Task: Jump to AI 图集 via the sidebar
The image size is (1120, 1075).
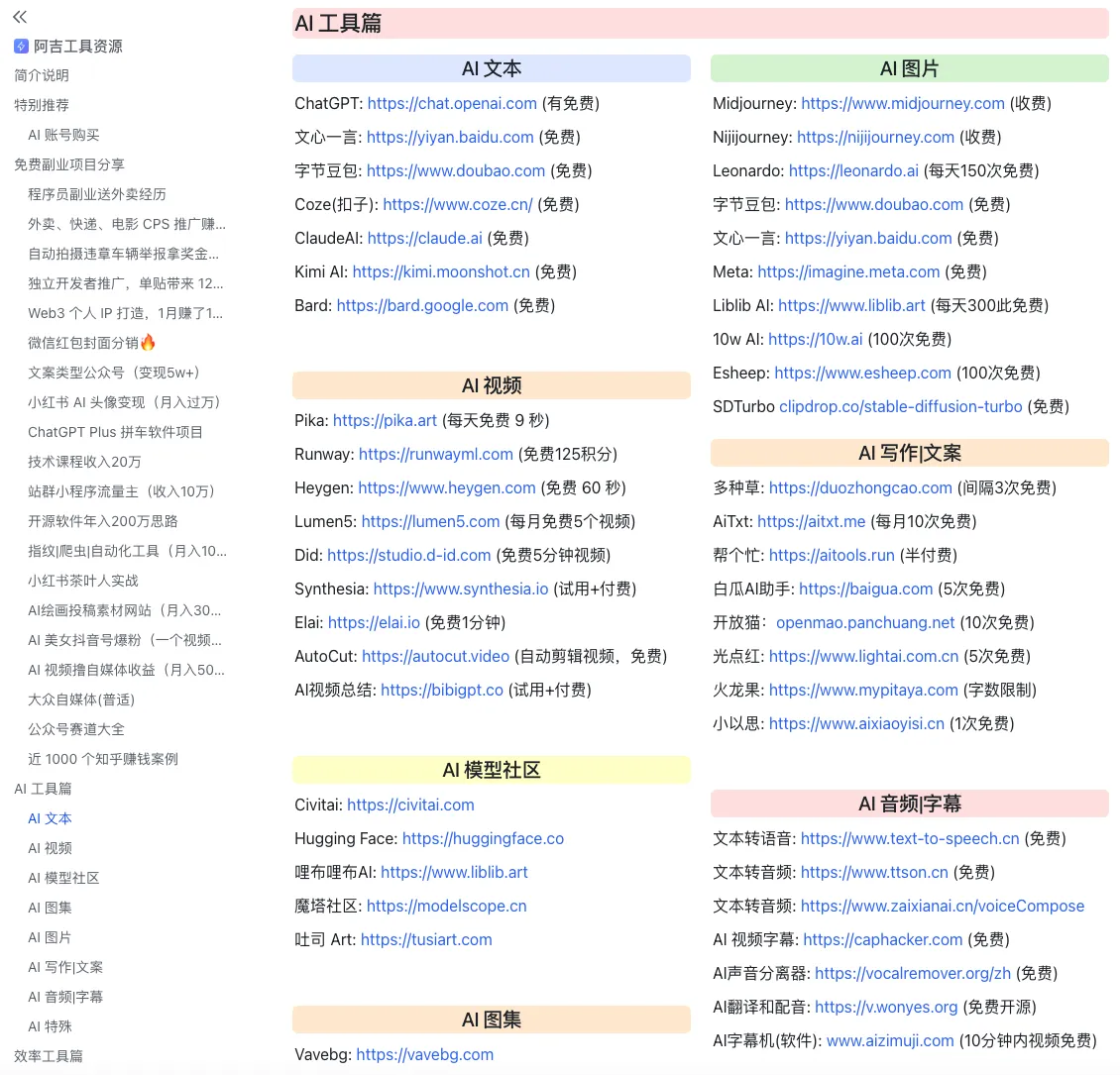Action: click(x=50, y=908)
